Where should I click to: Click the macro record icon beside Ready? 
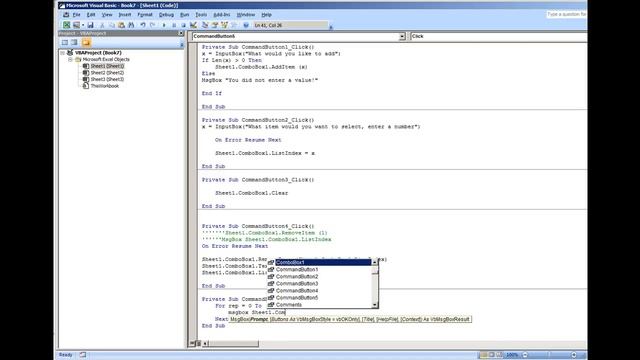[x=83, y=355]
